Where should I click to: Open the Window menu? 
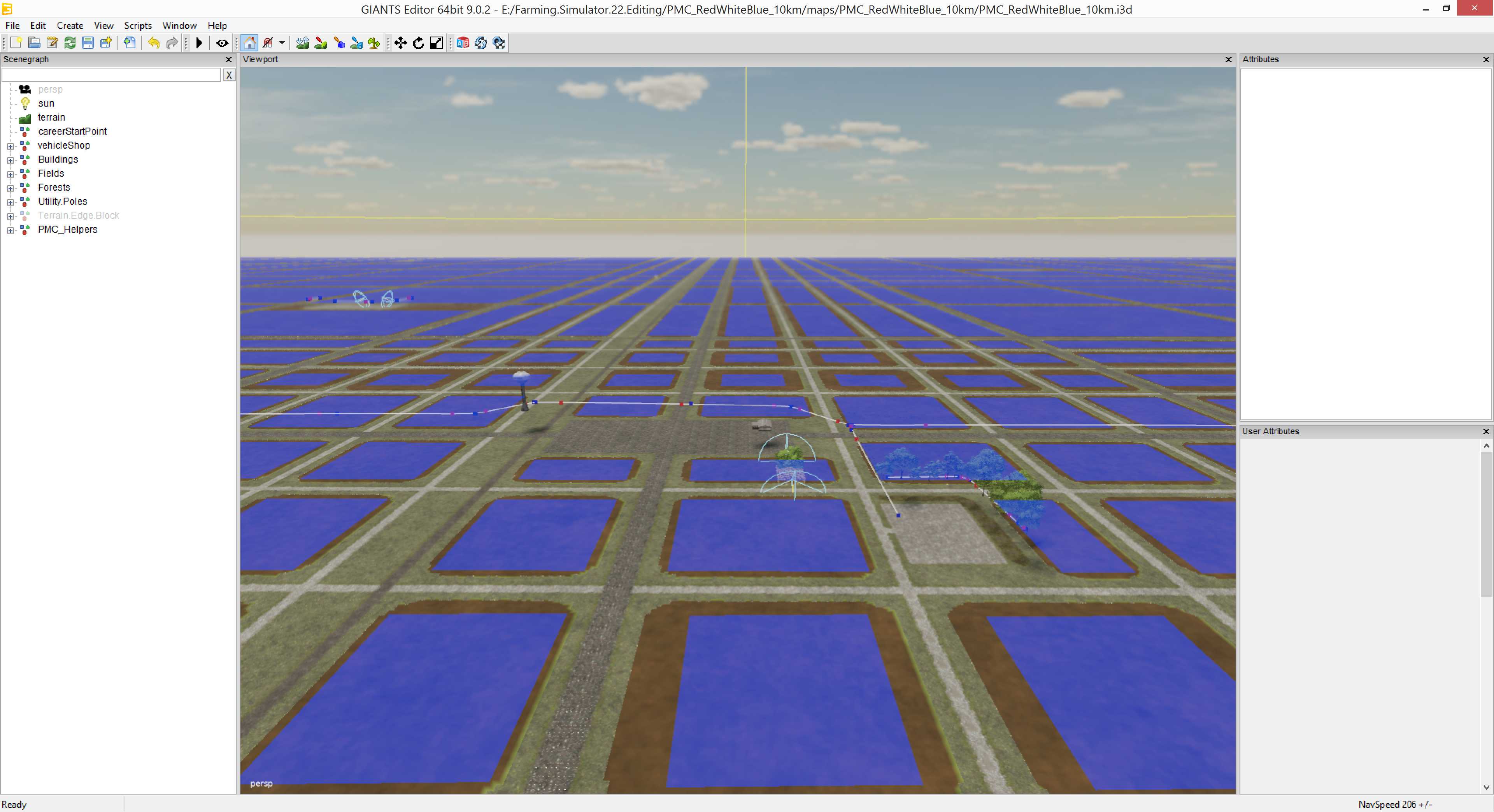coord(179,24)
